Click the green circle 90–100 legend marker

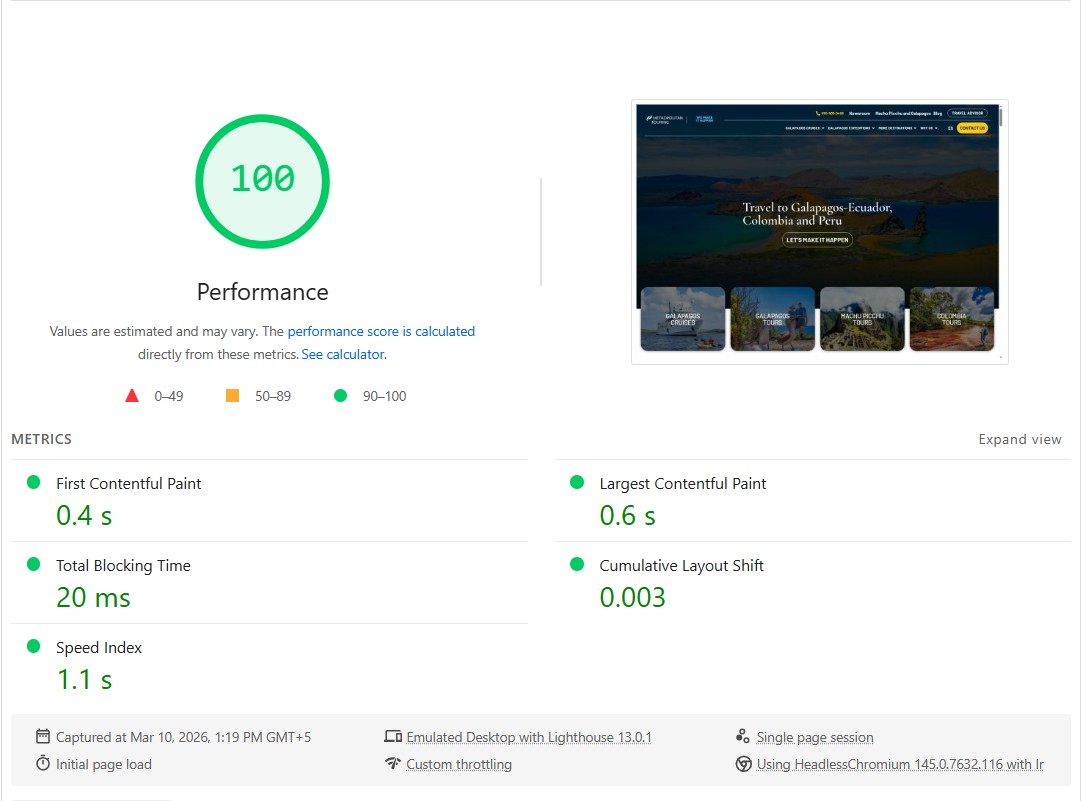tap(341, 395)
